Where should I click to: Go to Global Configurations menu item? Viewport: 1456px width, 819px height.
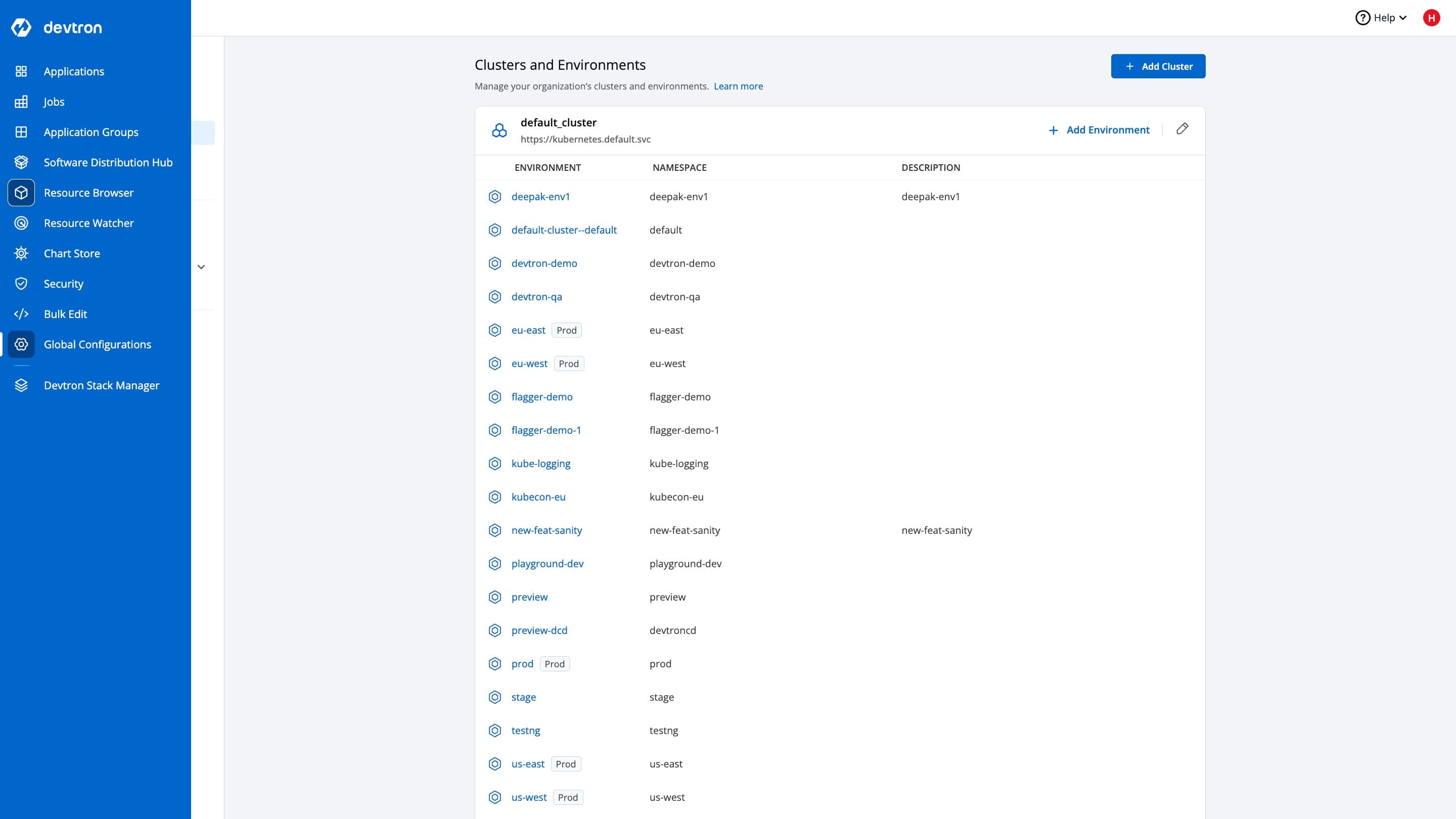tap(98, 344)
